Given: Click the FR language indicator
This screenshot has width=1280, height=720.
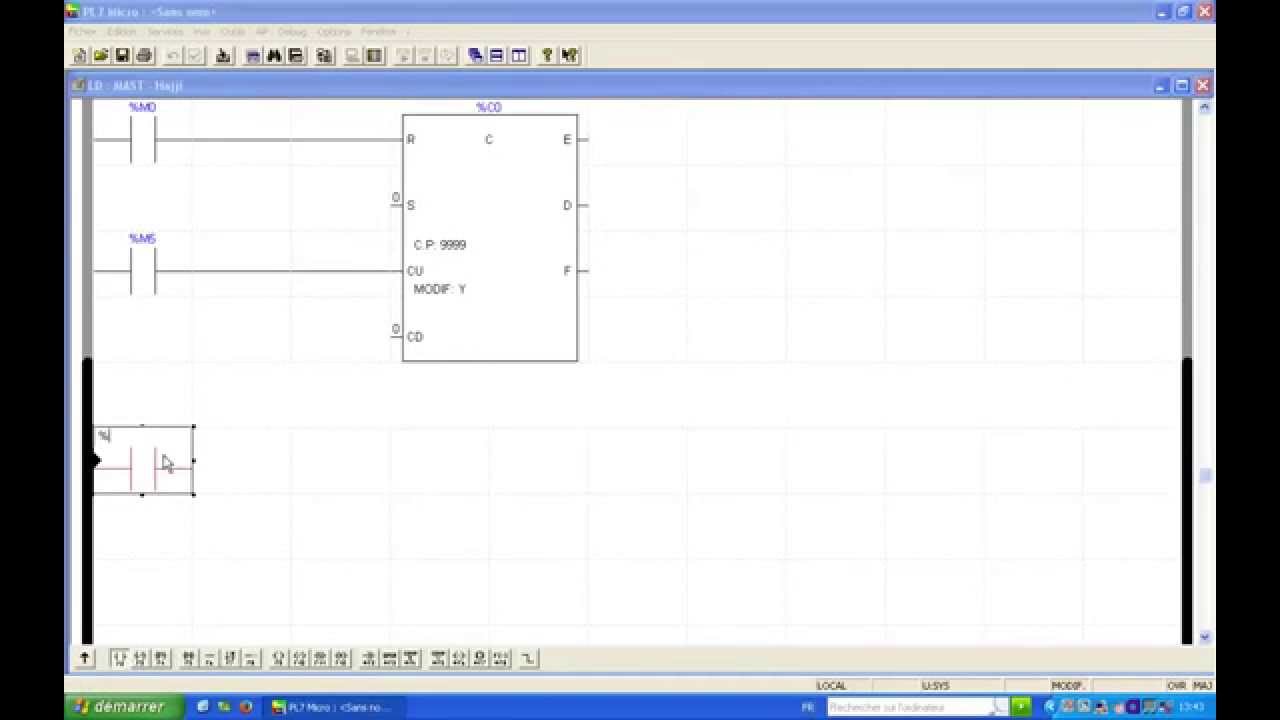Looking at the screenshot, I should (808, 707).
